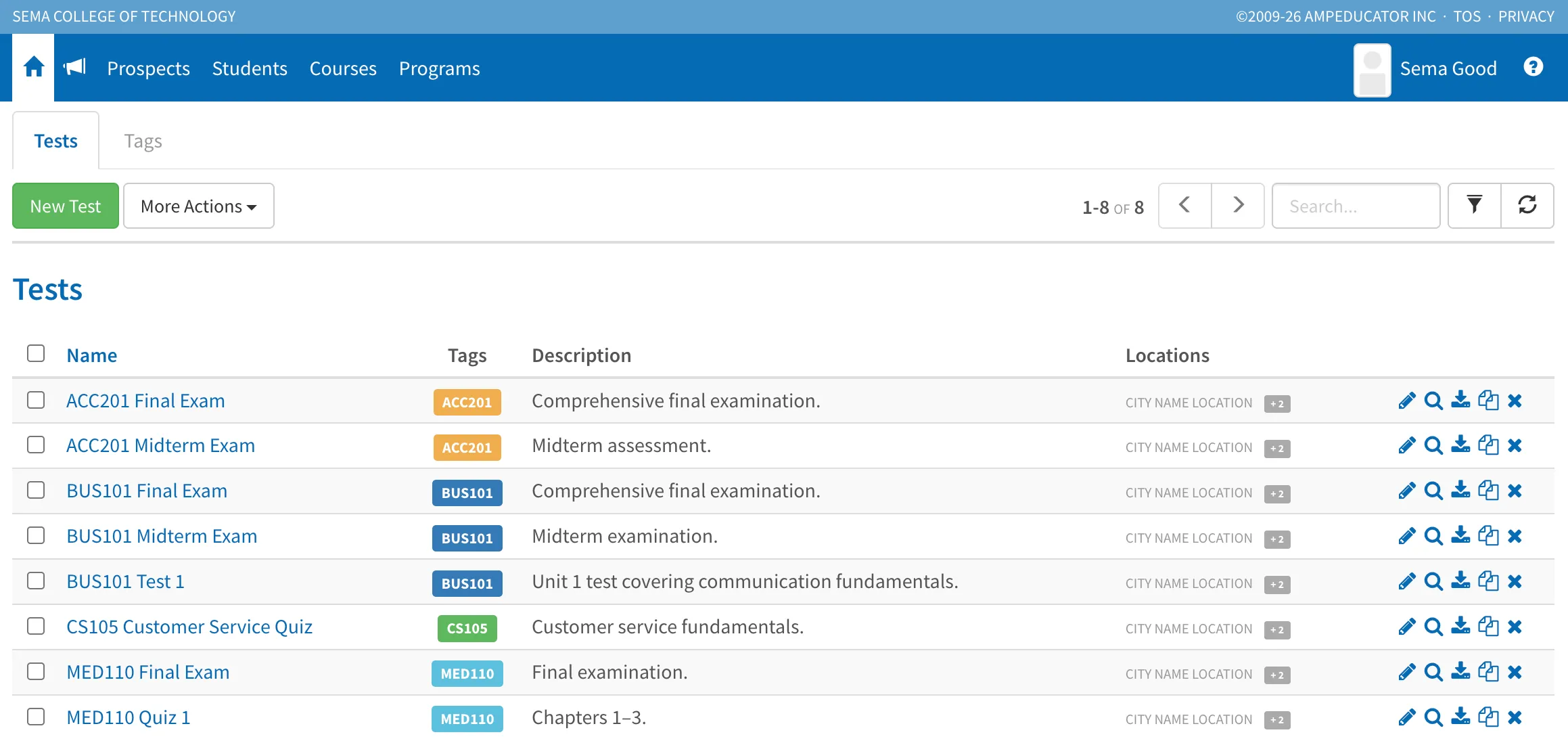Image resolution: width=1568 pixels, height=743 pixels.
Task: Open the help question mark icon
Action: tap(1533, 67)
